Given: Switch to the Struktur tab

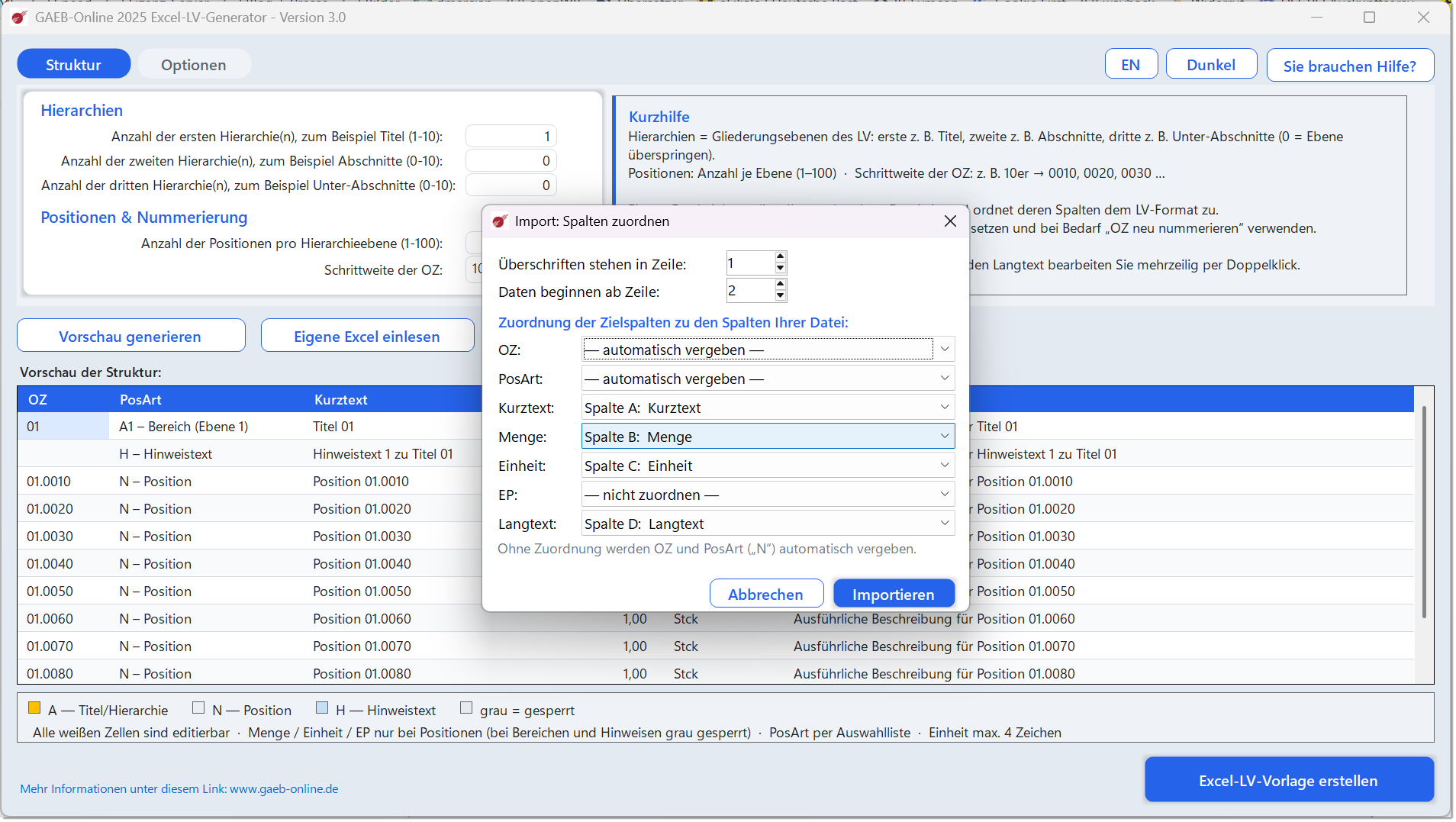Looking at the screenshot, I should pos(73,64).
